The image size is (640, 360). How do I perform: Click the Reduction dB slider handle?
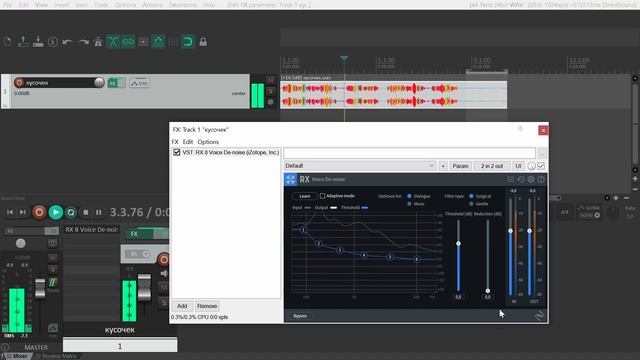[x=488, y=291]
